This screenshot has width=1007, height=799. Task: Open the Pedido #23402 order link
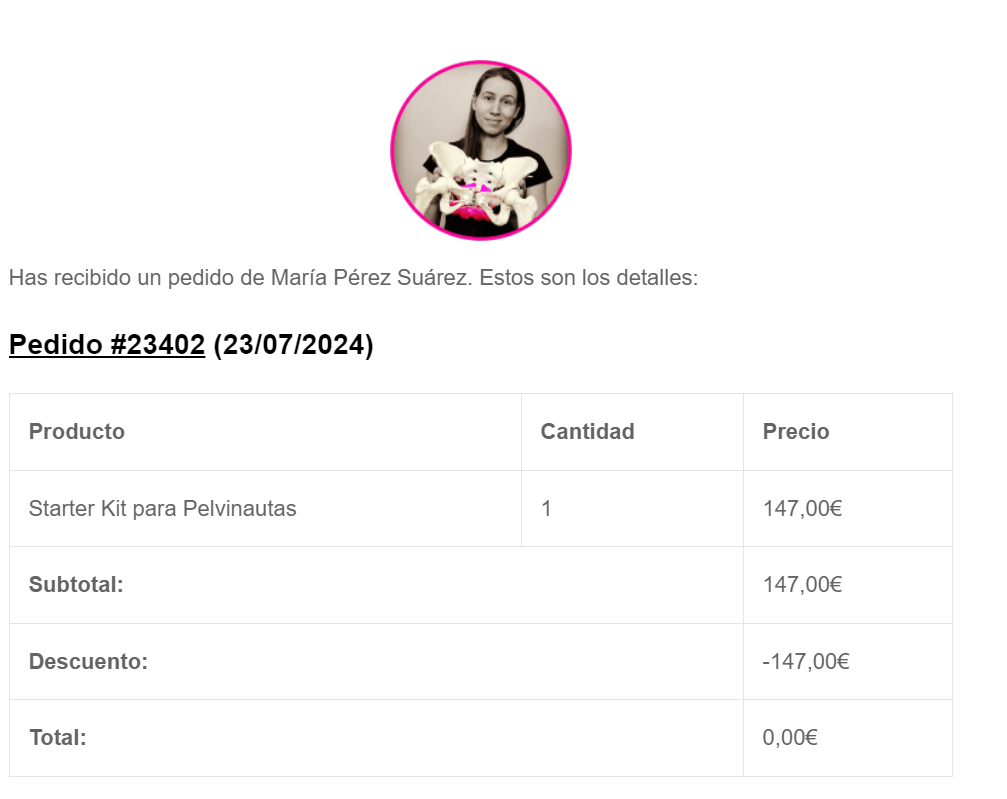107,345
